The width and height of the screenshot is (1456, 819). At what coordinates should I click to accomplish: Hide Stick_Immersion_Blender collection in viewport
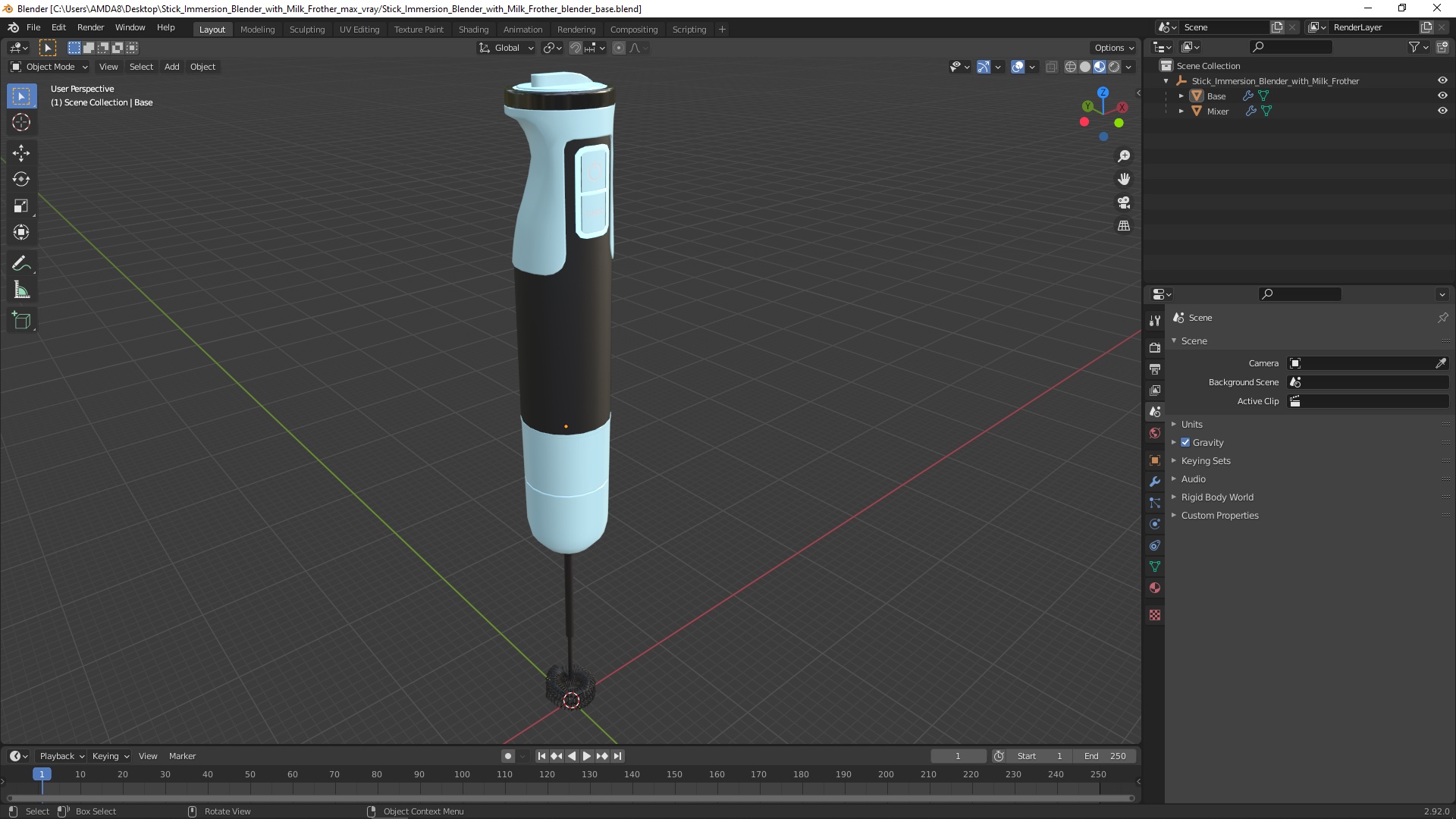coord(1442,80)
